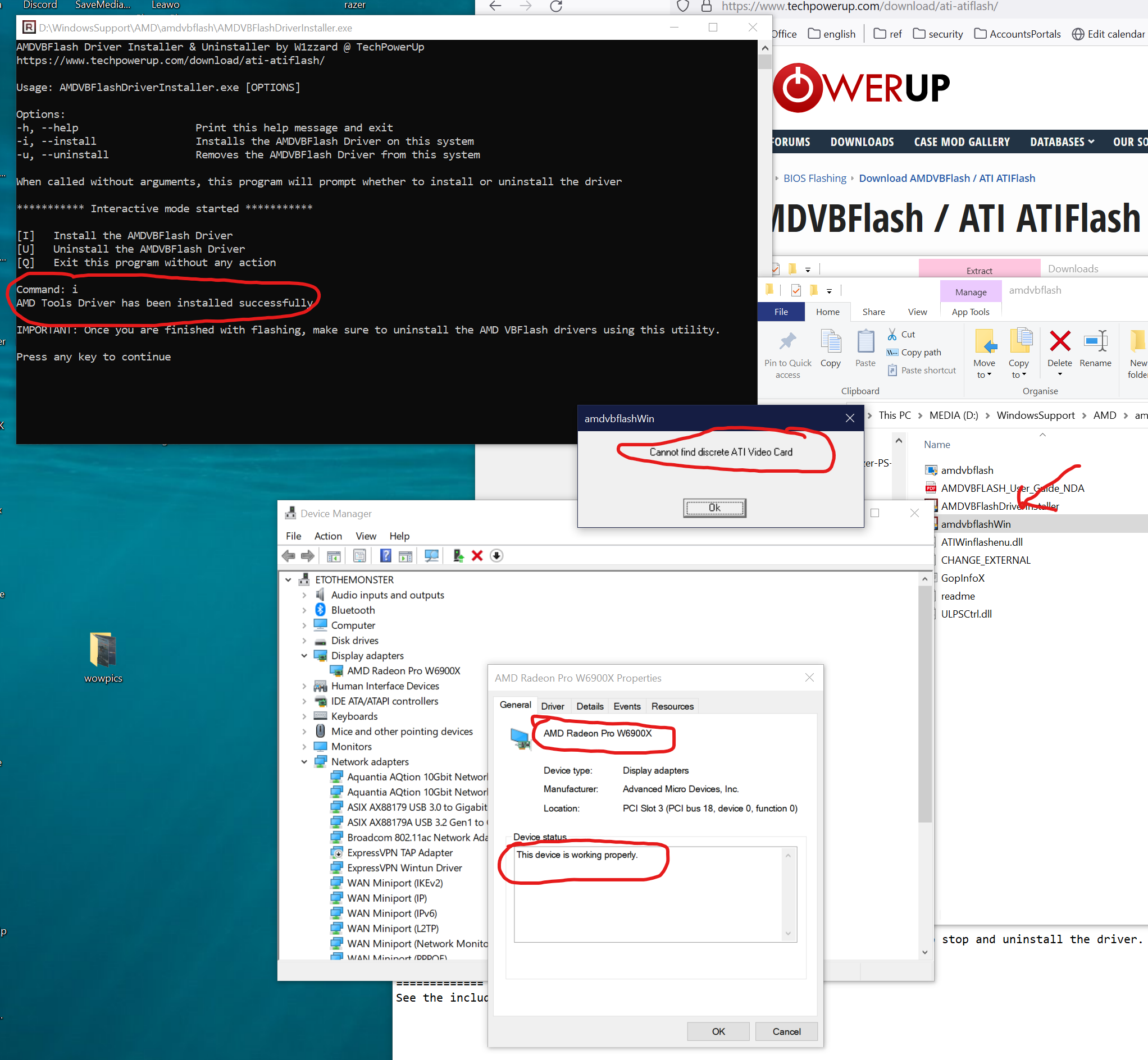
Task: Open the View menu in Device Manager
Action: tap(366, 536)
